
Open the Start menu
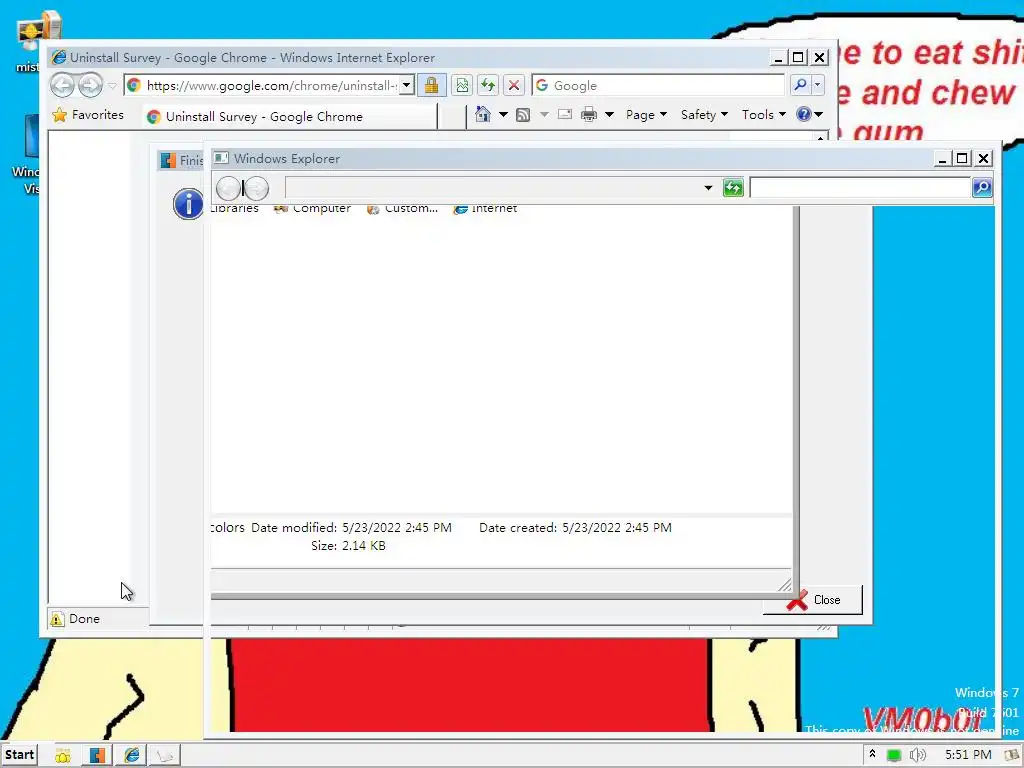click(20, 755)
